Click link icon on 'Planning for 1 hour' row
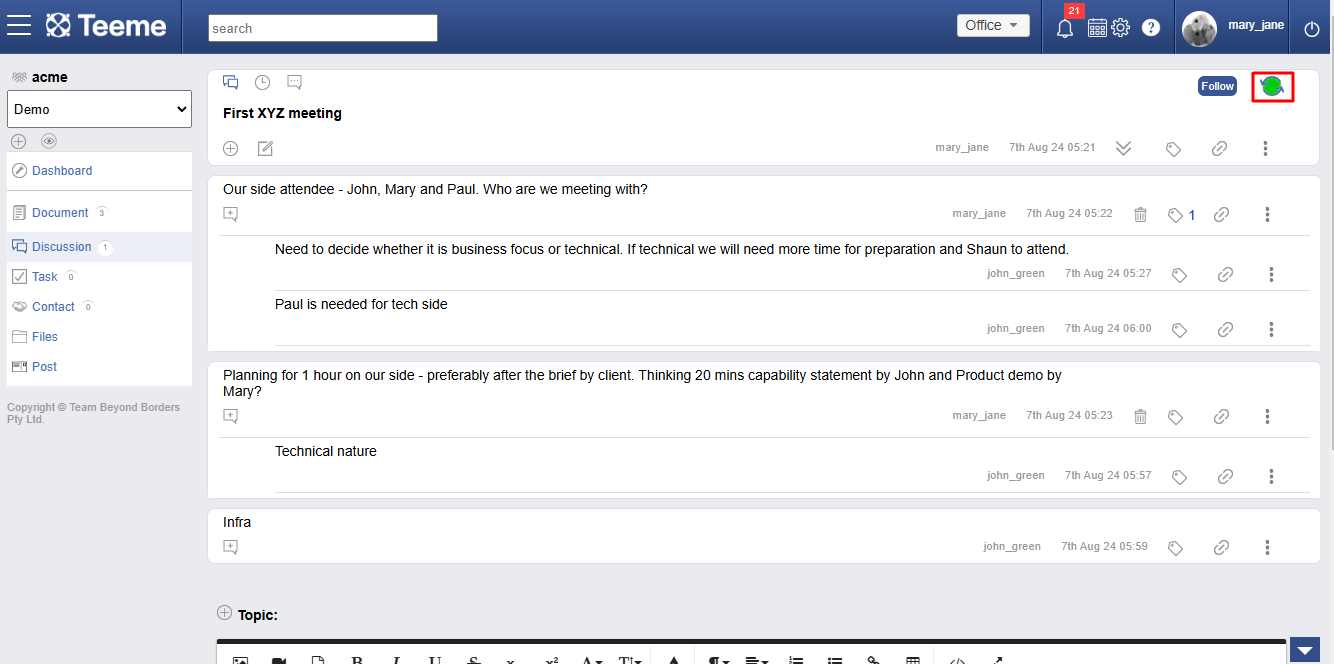This screenshot has width=1334, height=664. (x=1222, y=416)
